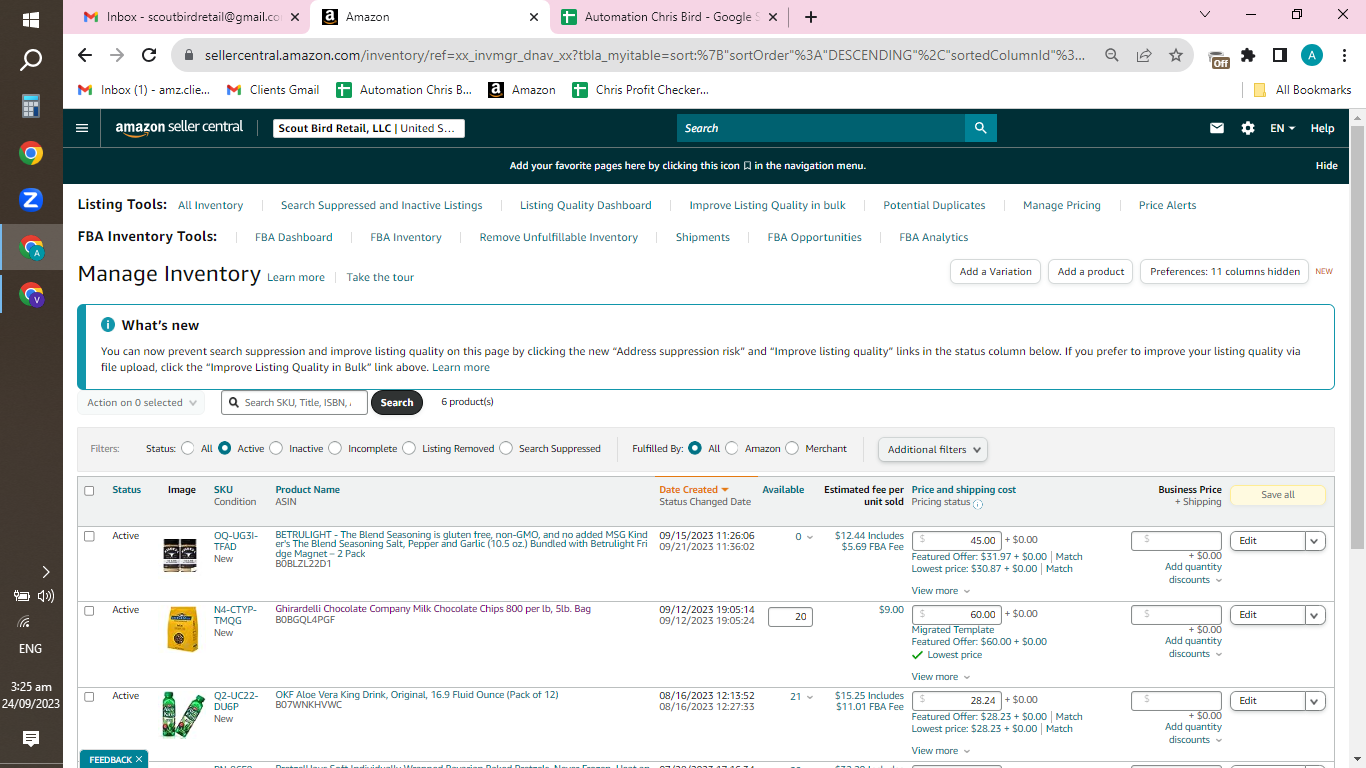Open the Shipments FBA tool
Screen dimensions: 1366x768
[702, 237]
